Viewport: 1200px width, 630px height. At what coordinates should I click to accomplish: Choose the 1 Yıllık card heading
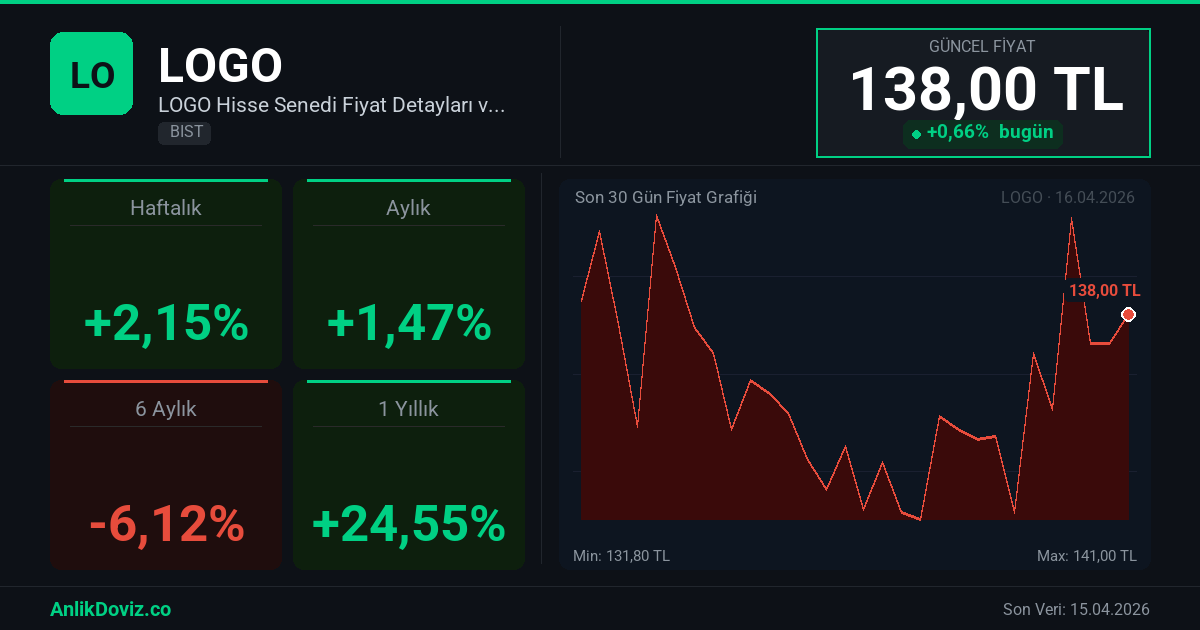pyautogui.click(x=408, y=409)
